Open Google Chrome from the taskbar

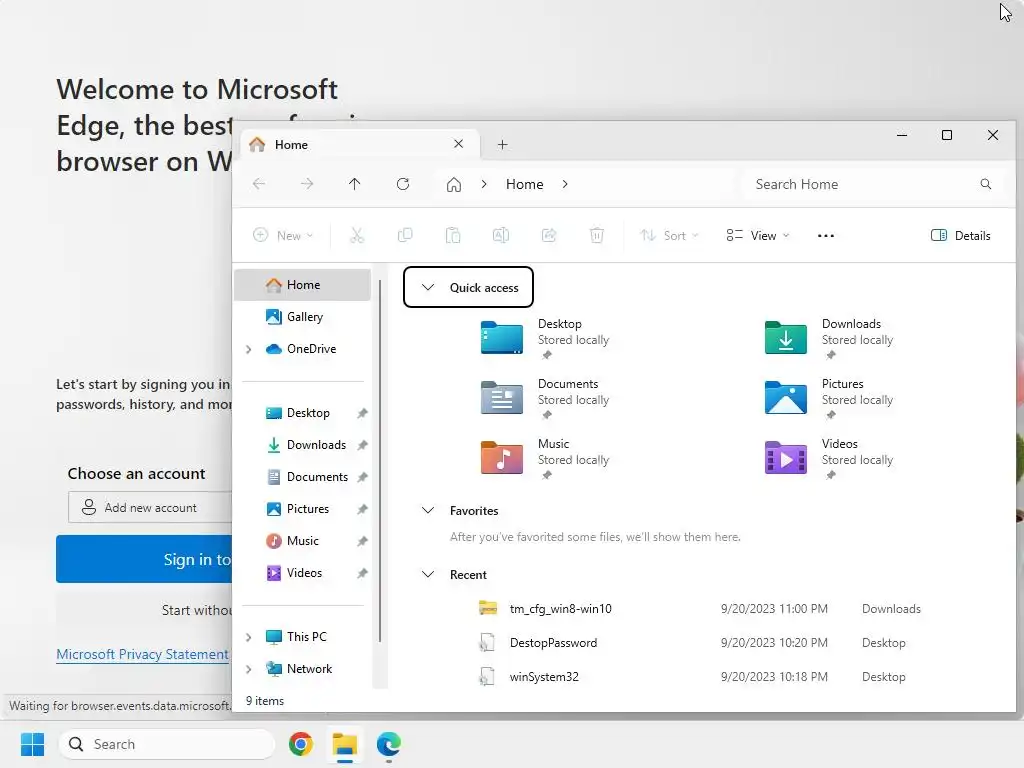coord(301,744)
